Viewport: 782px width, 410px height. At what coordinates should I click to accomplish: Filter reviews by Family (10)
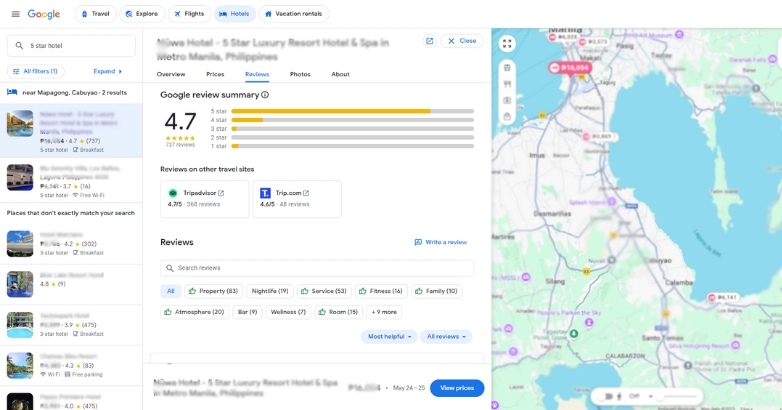point(437,291)
